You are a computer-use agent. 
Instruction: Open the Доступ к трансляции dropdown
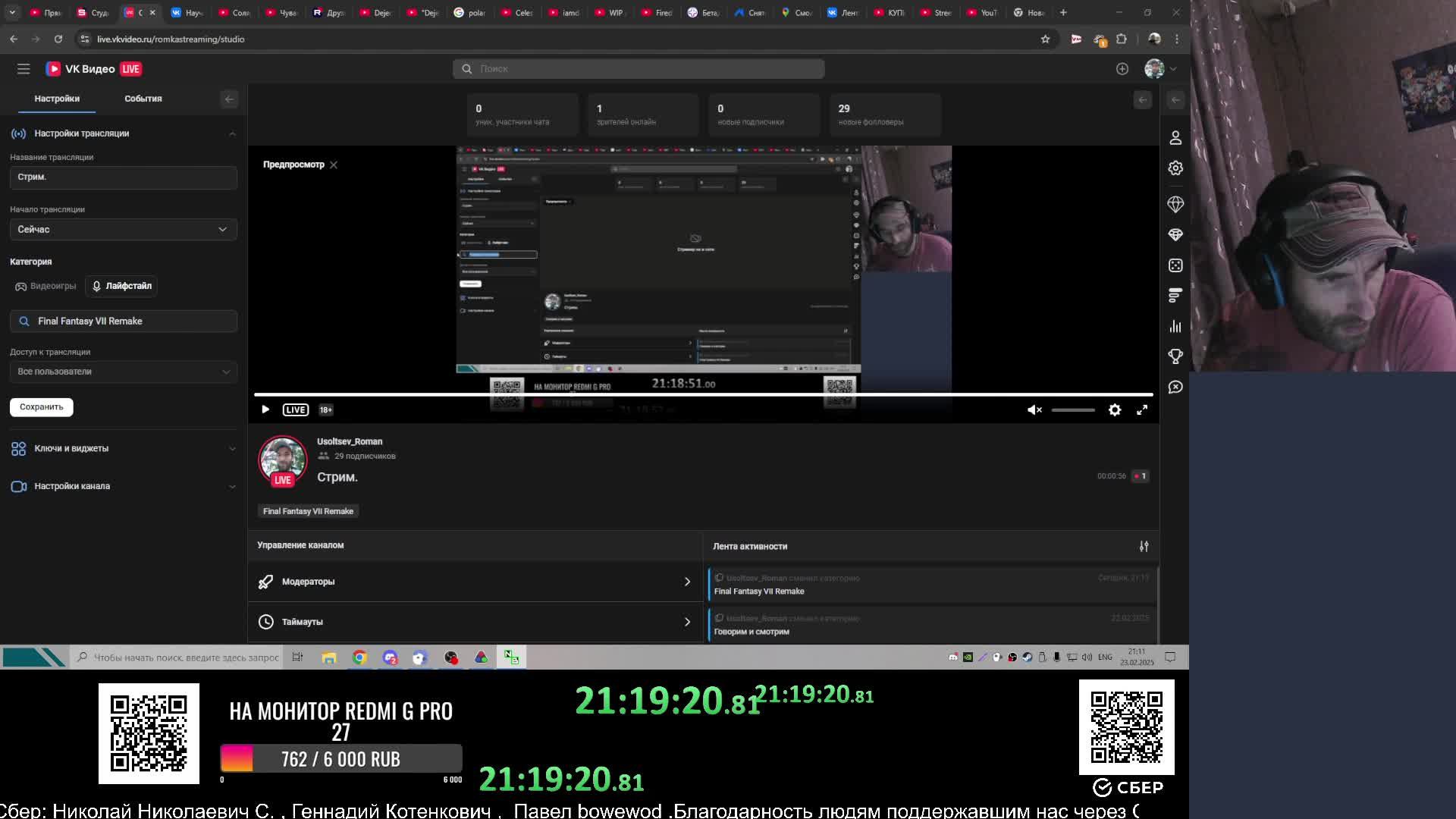[123, 372]
